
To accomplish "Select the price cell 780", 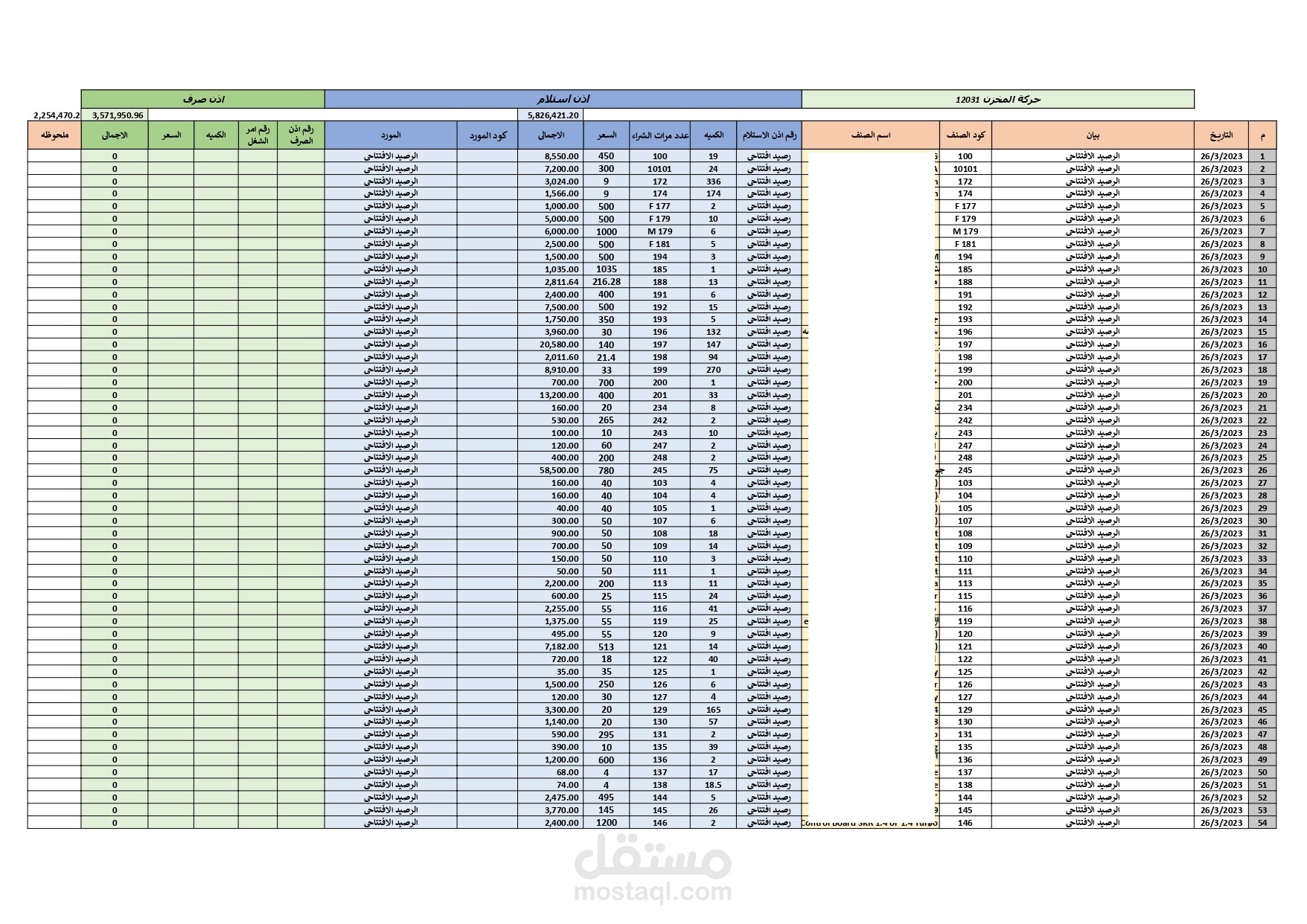I will (x=607, y=470).
